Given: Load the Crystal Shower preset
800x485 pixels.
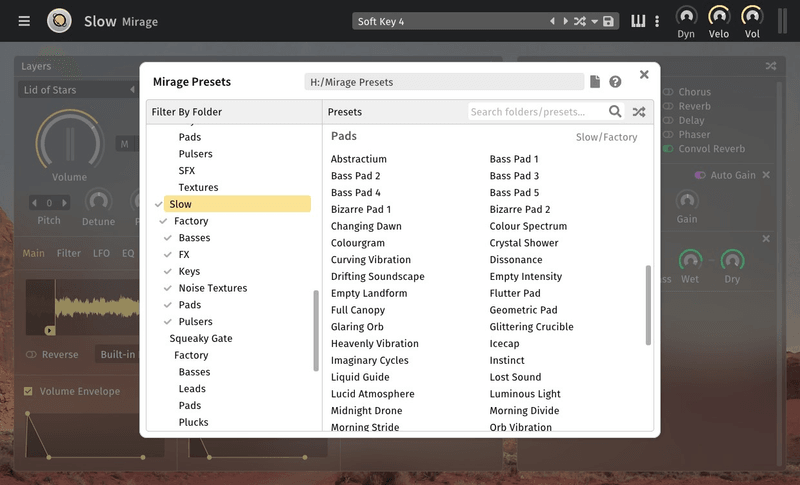Looking at the screenshot, I should pyautogui.click(x=523, y=243).
